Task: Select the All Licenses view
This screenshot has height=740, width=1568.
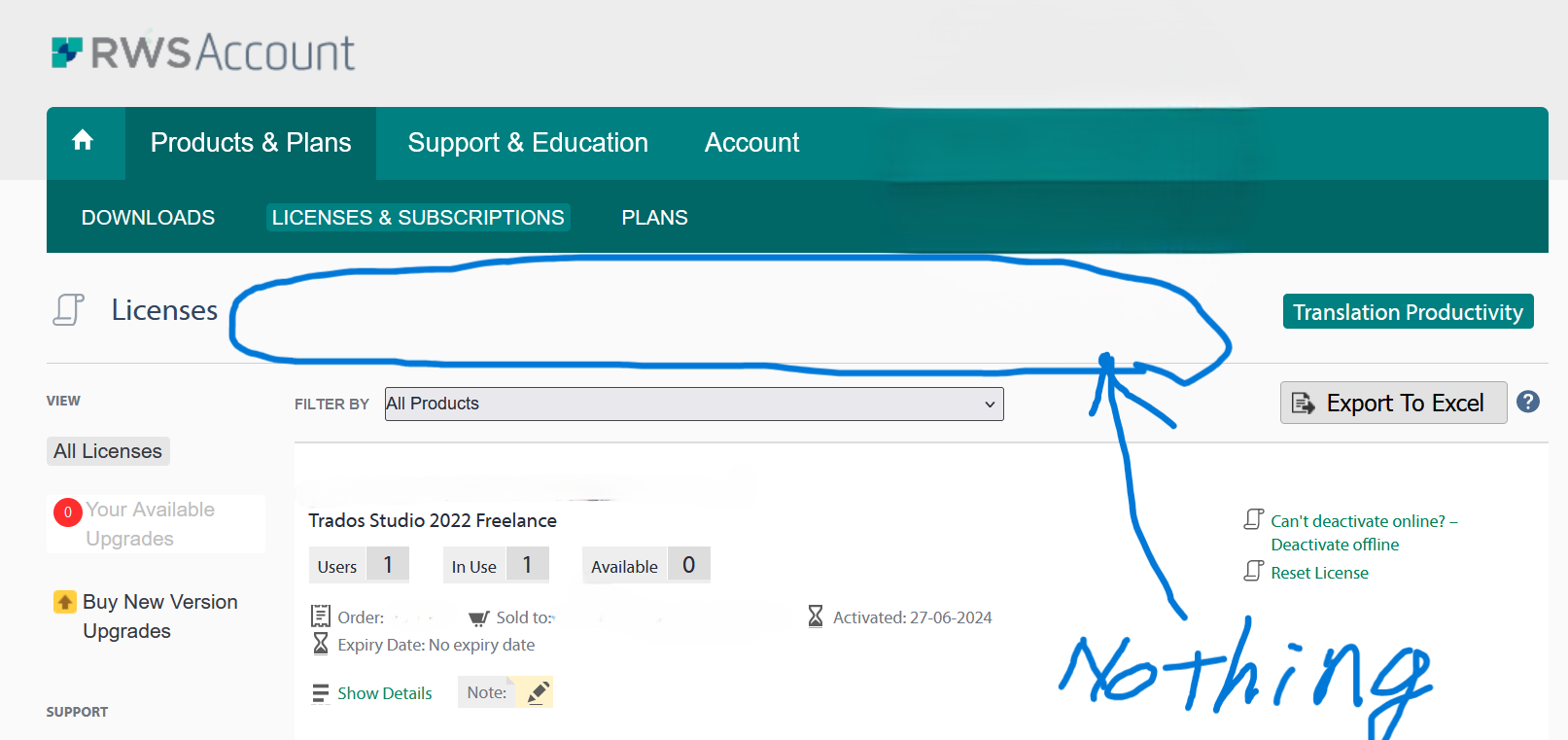Action: tap(108, 451)
